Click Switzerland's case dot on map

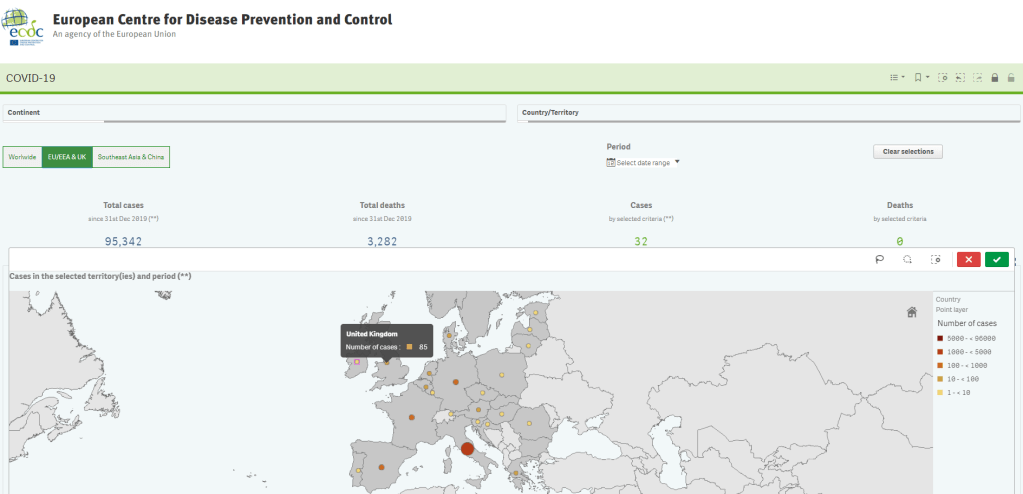click(x=450, y=414)
